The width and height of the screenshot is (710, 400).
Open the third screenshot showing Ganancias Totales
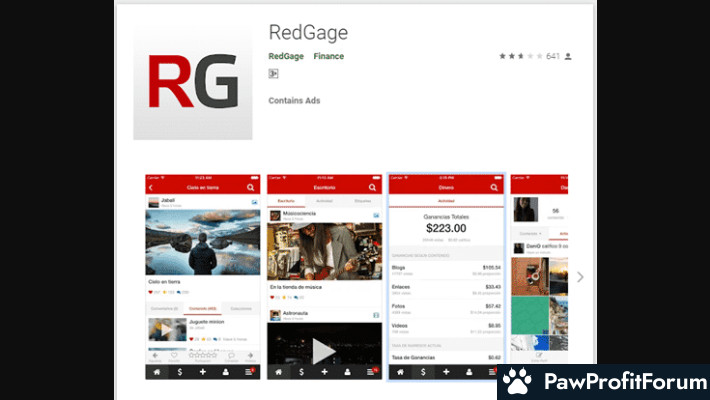click(x=446, y=276)
